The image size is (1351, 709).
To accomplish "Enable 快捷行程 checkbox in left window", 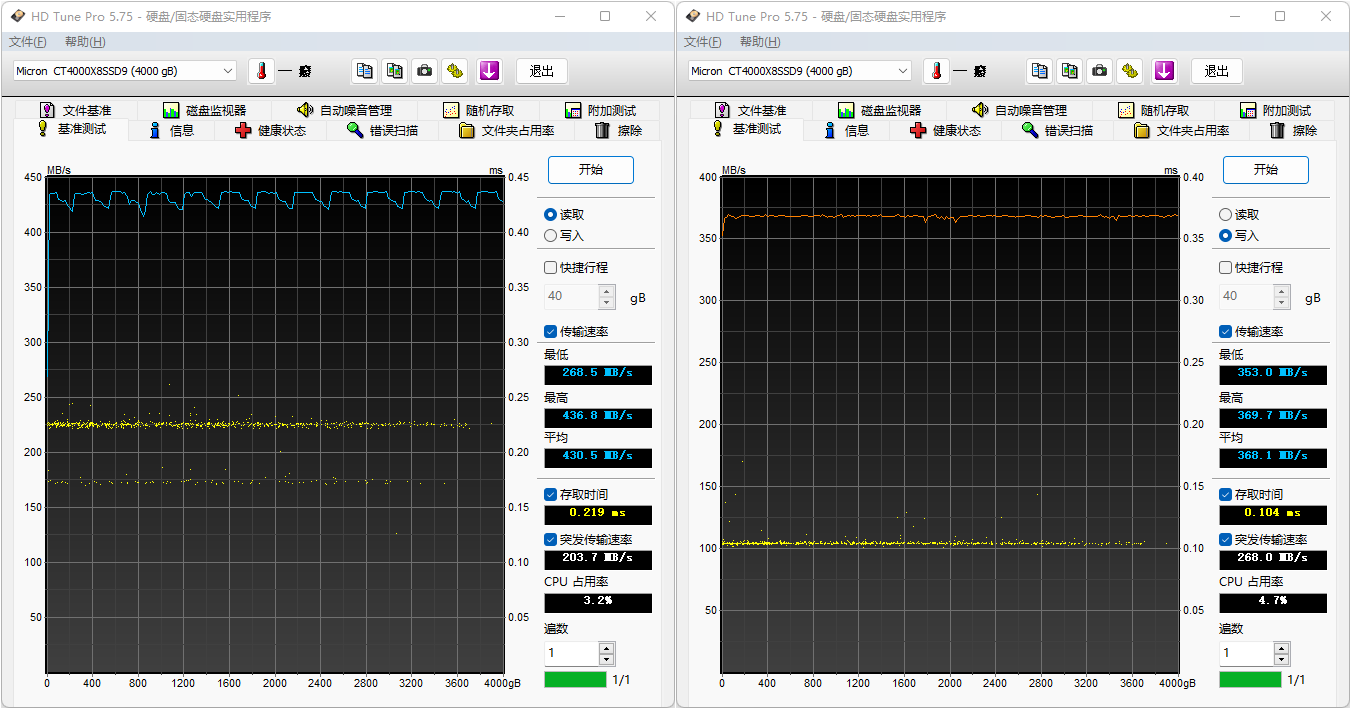I will click(550, 268).
